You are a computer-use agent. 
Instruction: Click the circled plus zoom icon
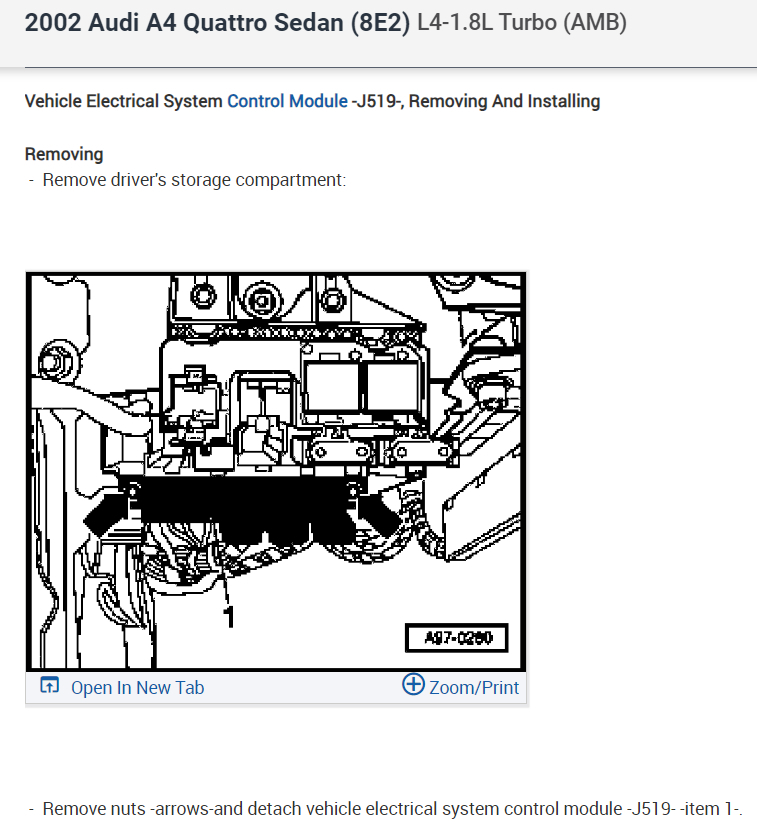click(414, 684)
